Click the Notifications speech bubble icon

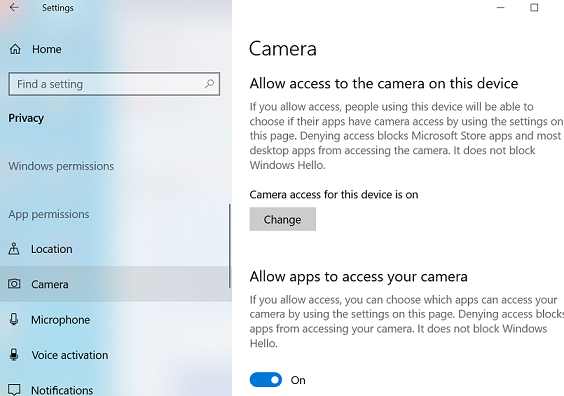pyautogui.click(x=14, y=390)
